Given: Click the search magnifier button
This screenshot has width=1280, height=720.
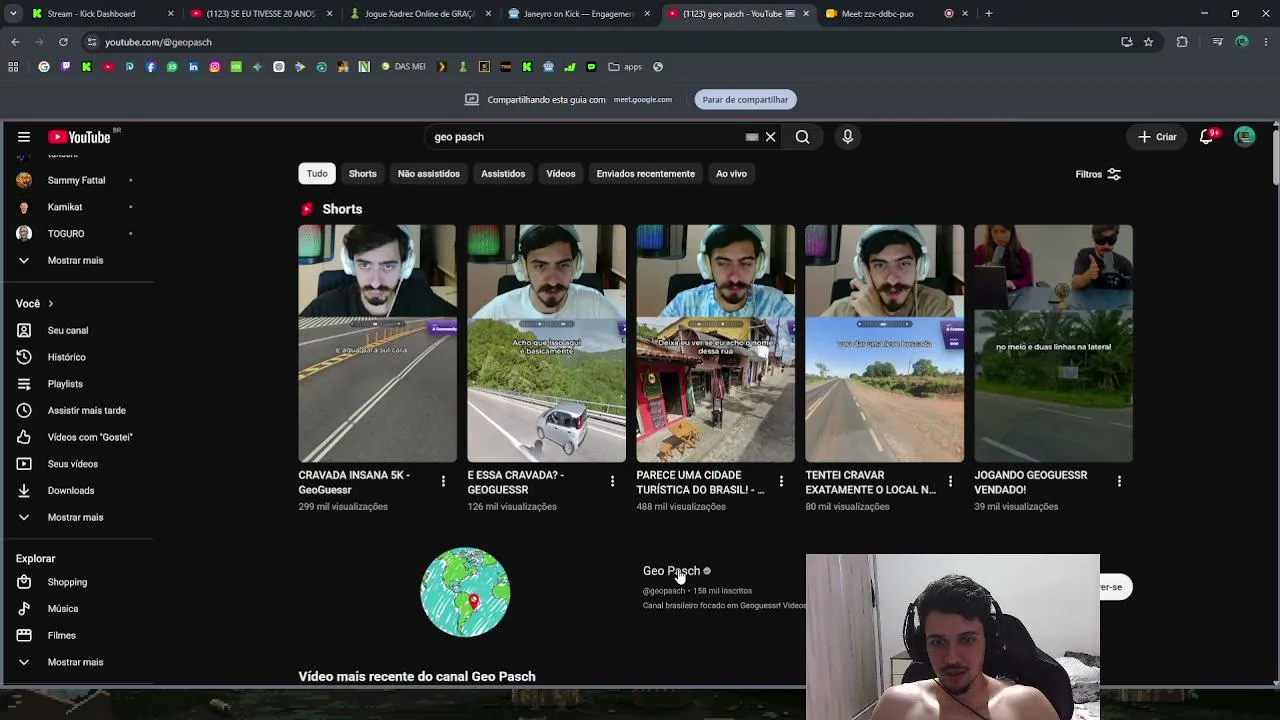Looking at the screenshot, I should 802,137.
